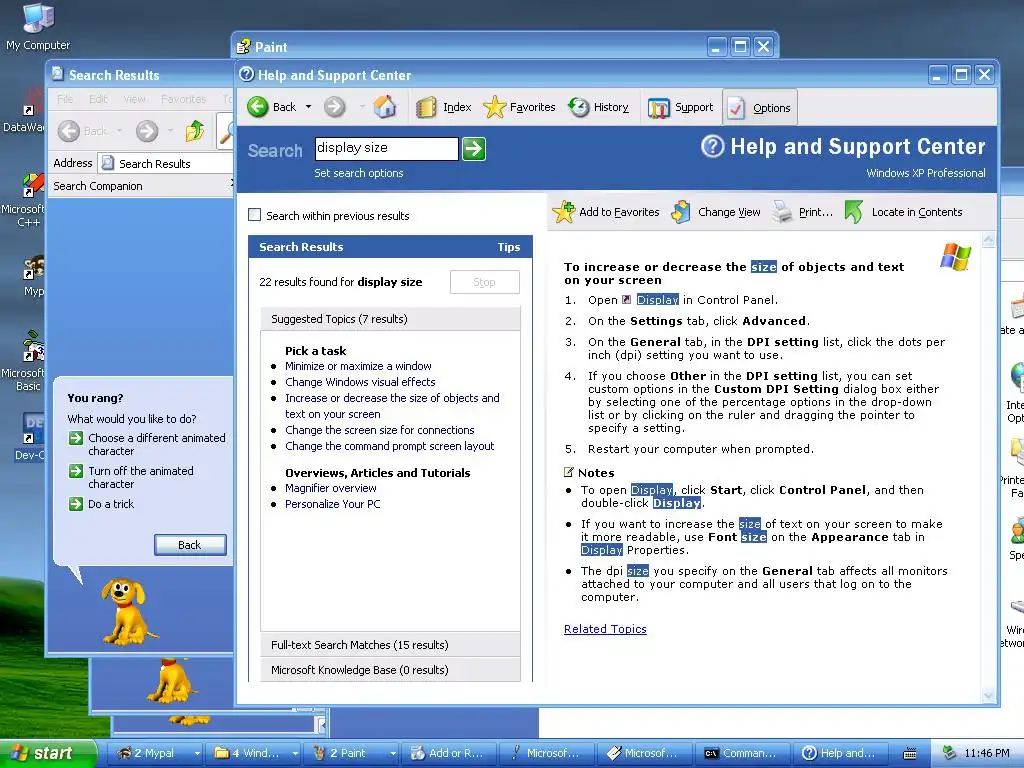Click on-screen keyboard icon in taskbar
Screen dimensions: 1024x768
pyautogui.click(x=909, y=754)
